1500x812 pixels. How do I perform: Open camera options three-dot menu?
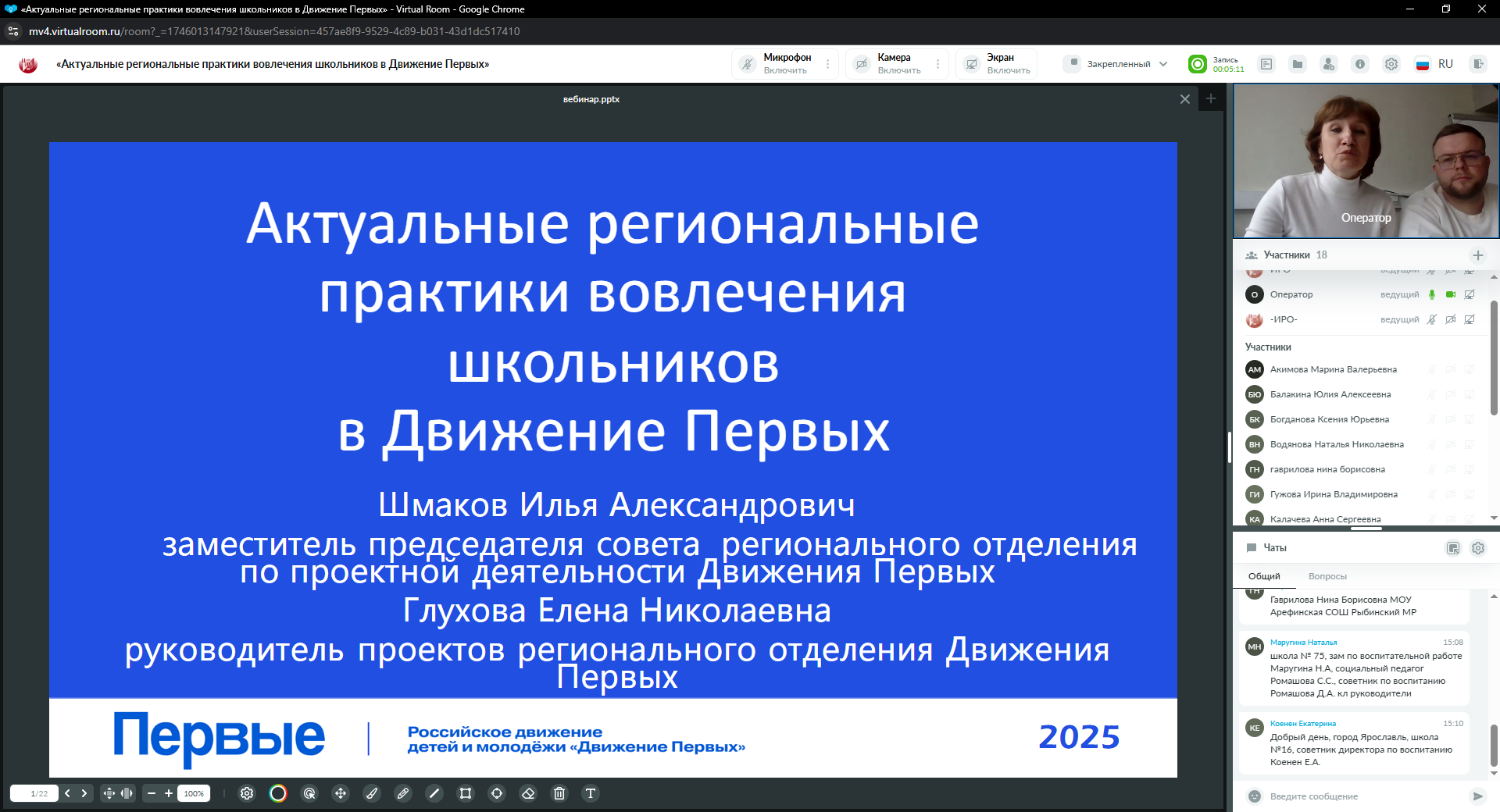(x=938, y=64)
